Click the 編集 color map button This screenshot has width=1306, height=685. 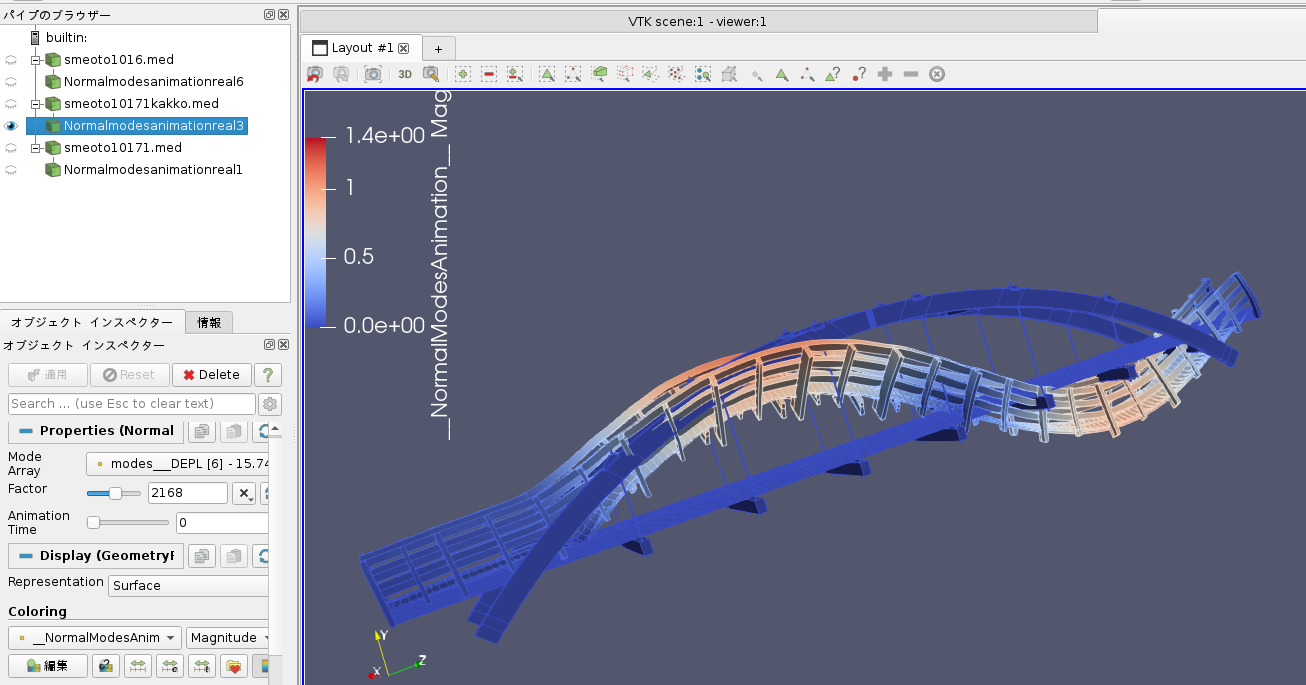(x=47, y=666)
